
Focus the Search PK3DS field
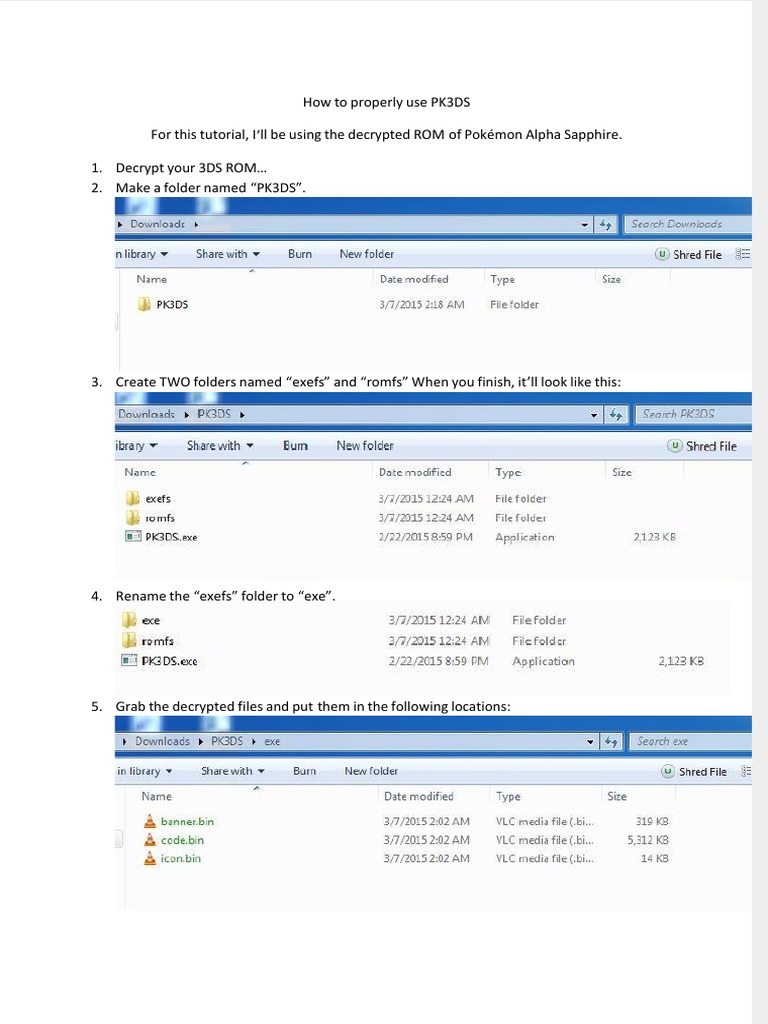[693, 414]
